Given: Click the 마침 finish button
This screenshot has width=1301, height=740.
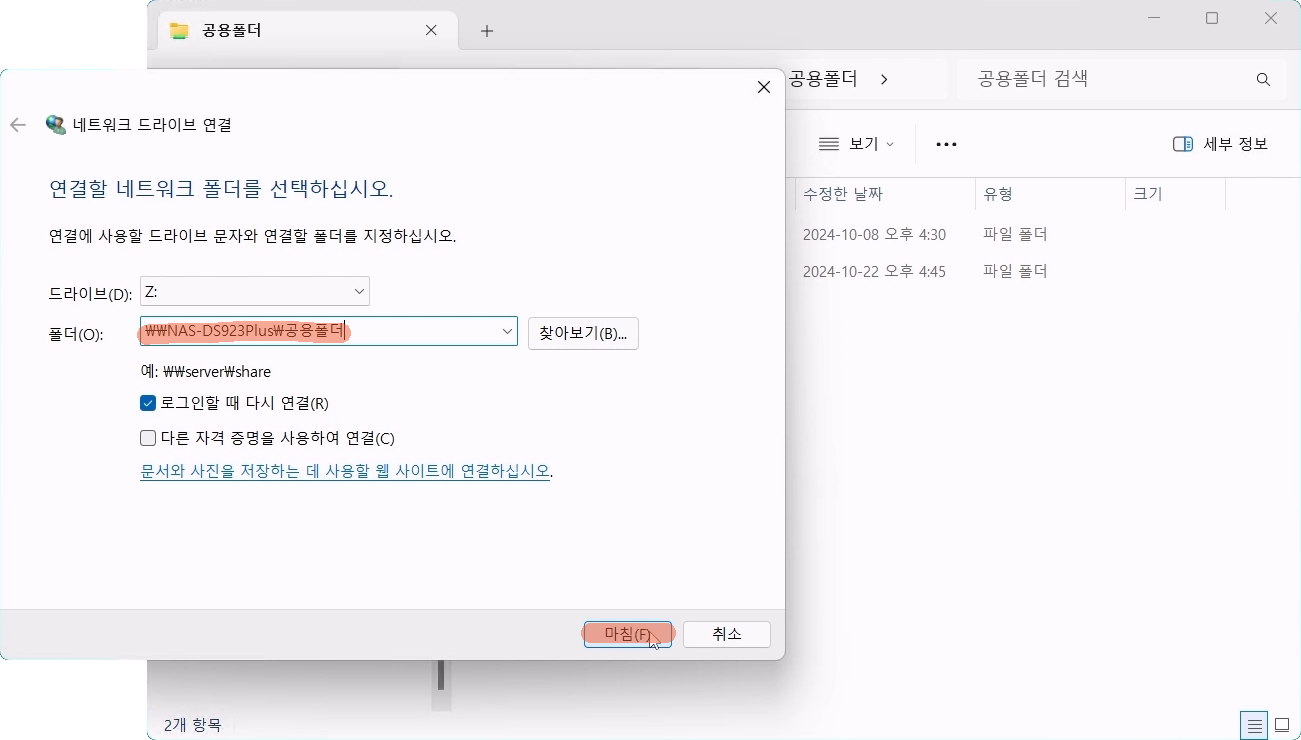Looking at the screenshot, I should pos(627,634).
